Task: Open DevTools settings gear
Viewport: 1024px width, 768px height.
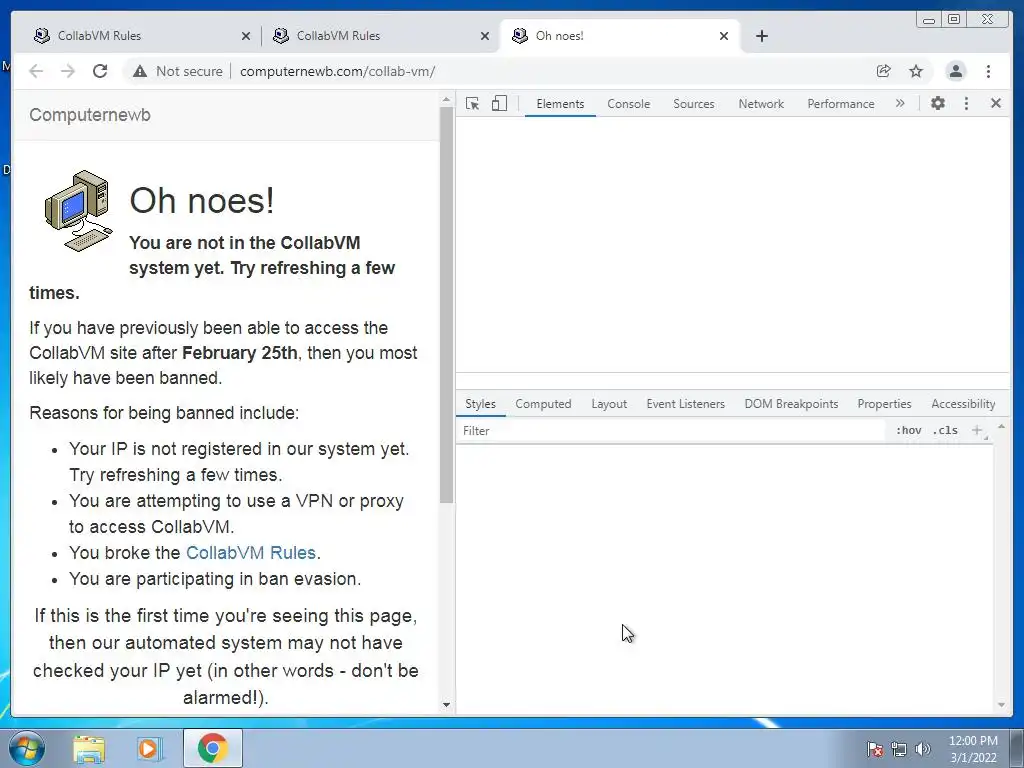Action: [x=938, y=103]
